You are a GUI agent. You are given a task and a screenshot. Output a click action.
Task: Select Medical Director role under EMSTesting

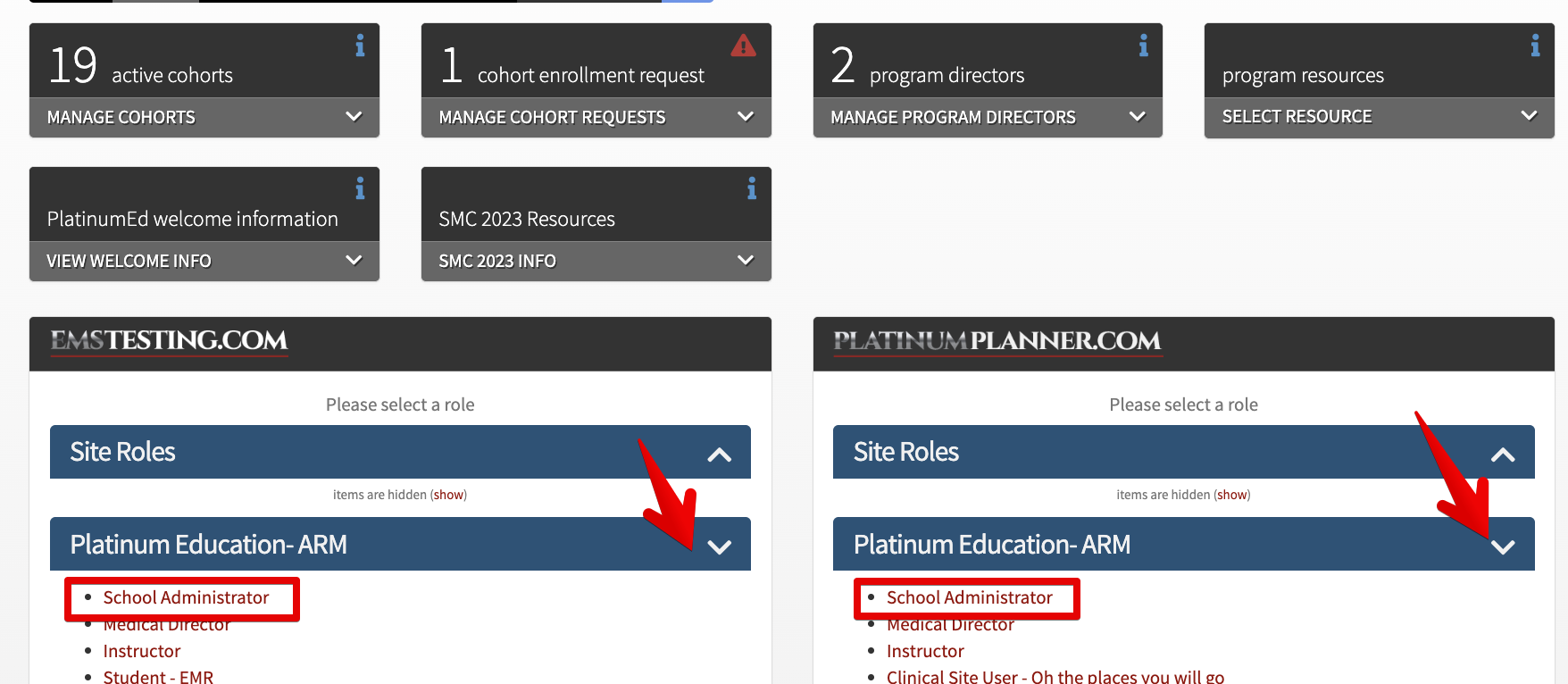(x=167, y=625)
